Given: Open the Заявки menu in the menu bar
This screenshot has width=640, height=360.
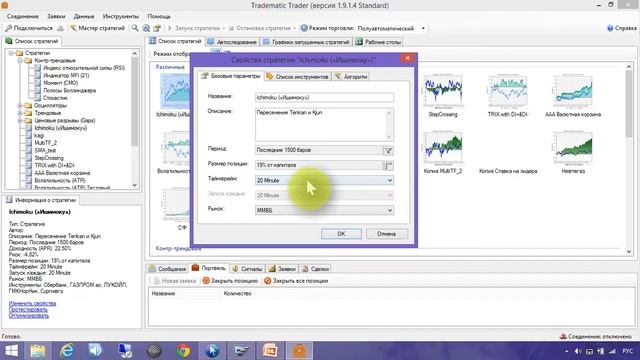Looking at the screenshot, I should pyautogui.click(x=56, y=16).
